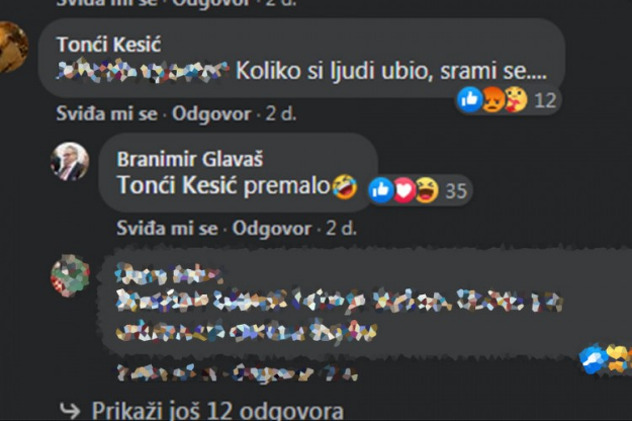The height and width of the screenshot is (421, 632).
Task: Click the angry reaction on Tonći Kesić's comment
Action: coord(493,99)
